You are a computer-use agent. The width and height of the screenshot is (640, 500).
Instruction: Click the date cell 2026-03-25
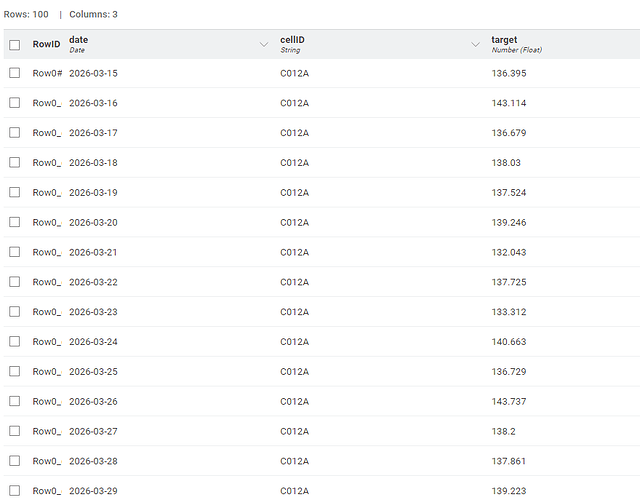tap(93, 371)
